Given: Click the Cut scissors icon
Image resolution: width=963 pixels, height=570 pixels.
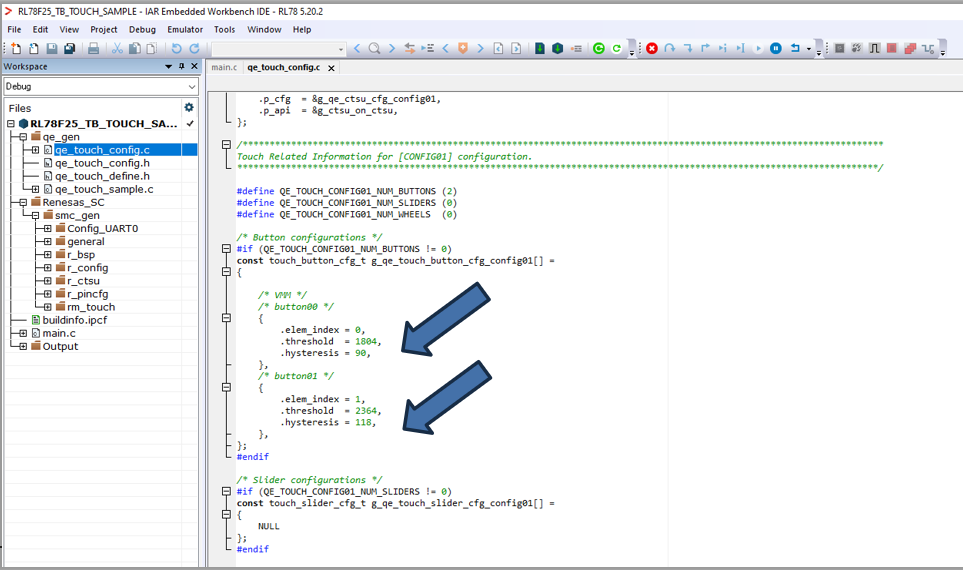Looking at the screenshot, I should [x=117, y=48].
